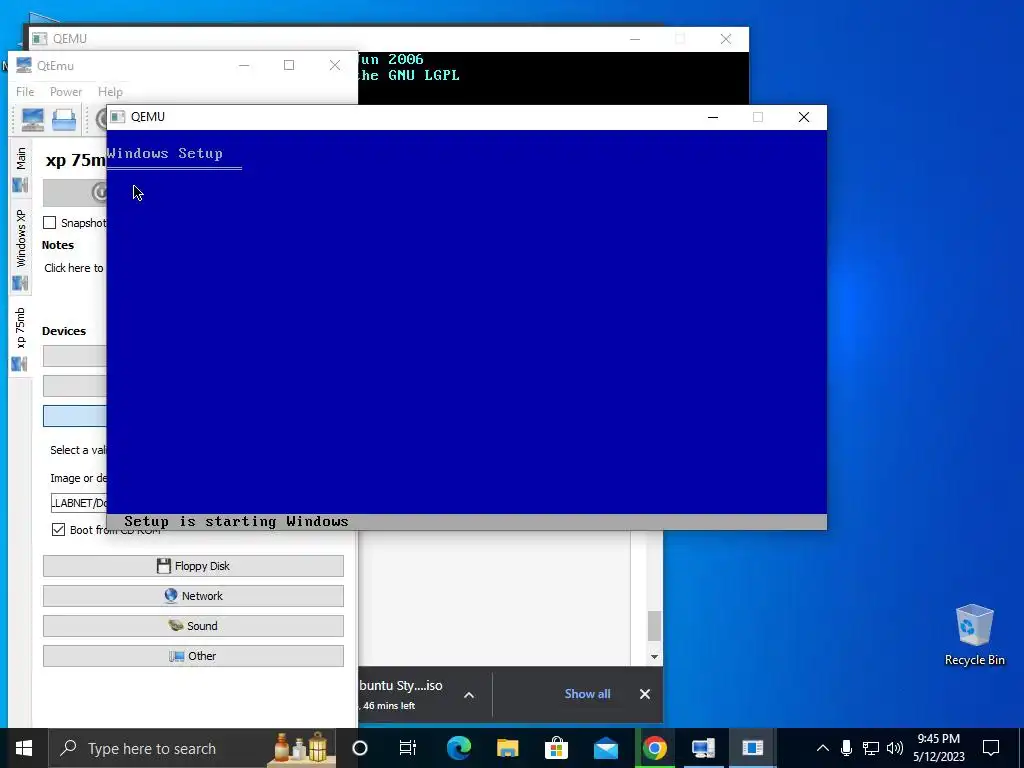The height and width of the screenshot is (768, 1024).
Task: Close the front QEMU Windows Setup window
Action: pos(804,117)
